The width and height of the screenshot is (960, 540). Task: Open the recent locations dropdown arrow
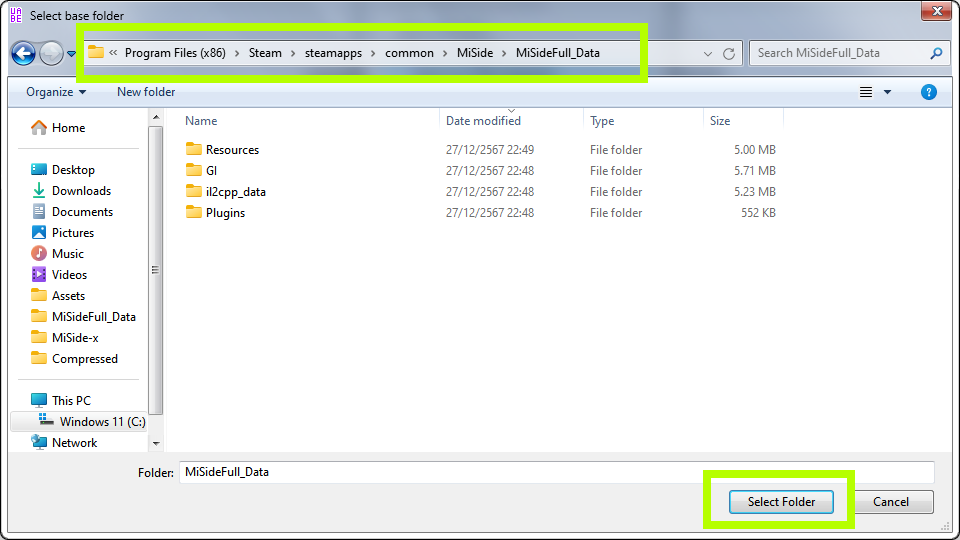(x=72, y=54)
